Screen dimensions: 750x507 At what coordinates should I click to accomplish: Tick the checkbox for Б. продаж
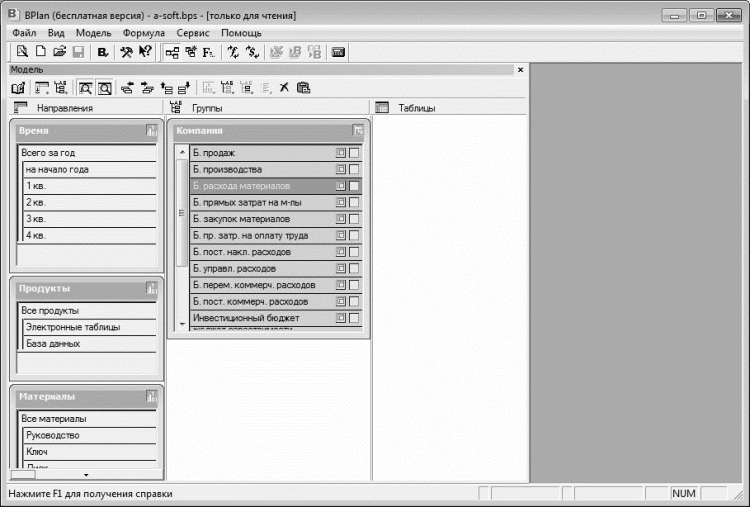click(x=354, y=153)
